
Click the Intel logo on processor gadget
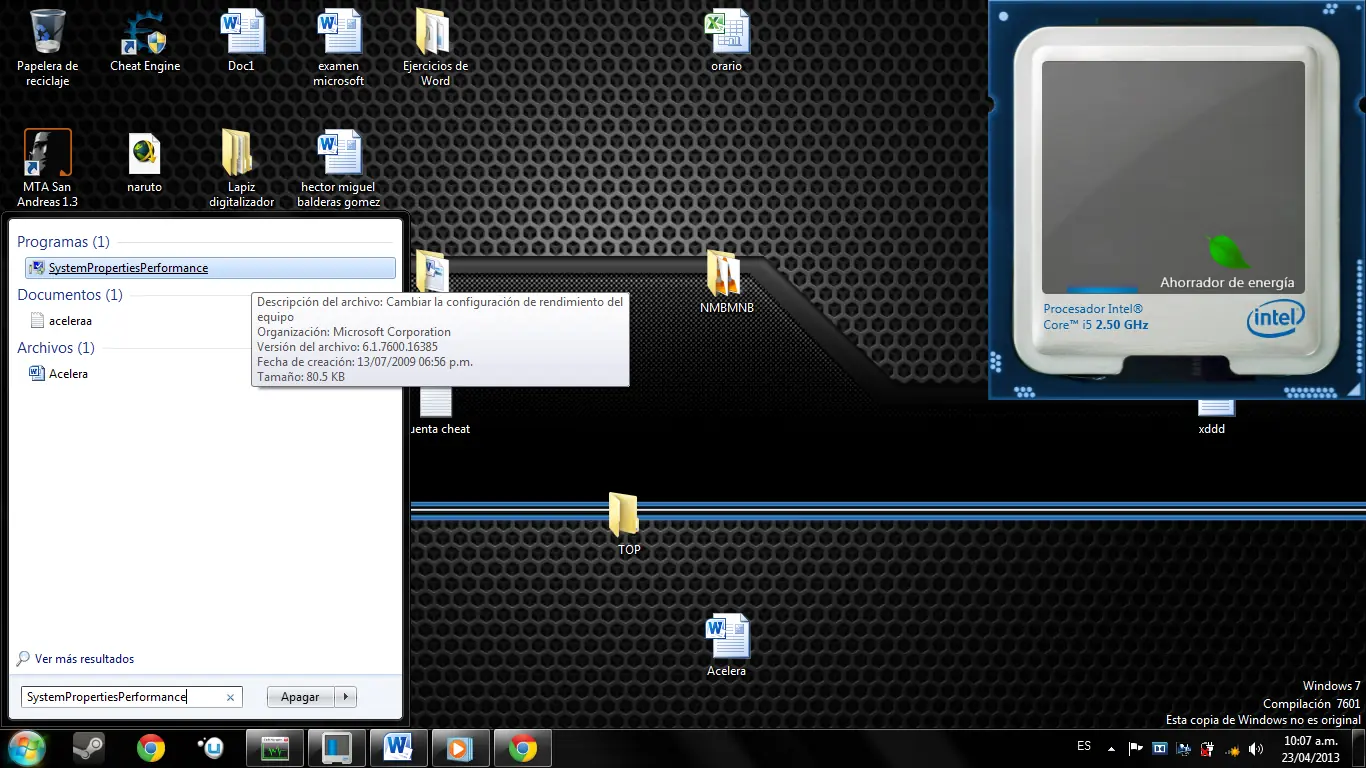click(x=1275, y=320)
